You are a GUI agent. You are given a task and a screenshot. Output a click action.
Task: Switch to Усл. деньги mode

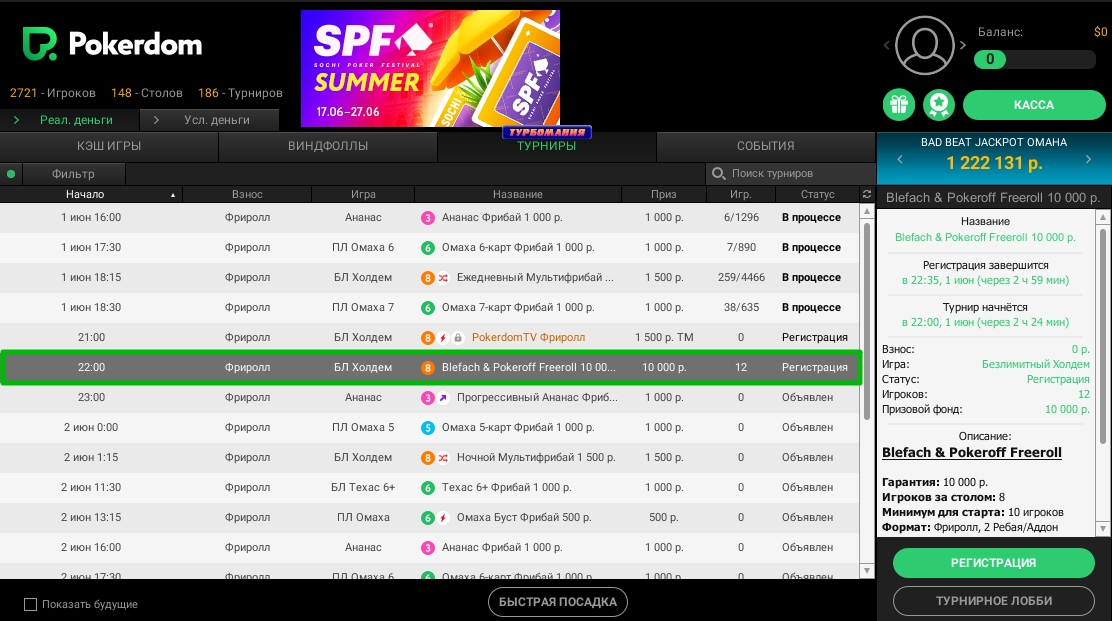click(x=210, y=120)
